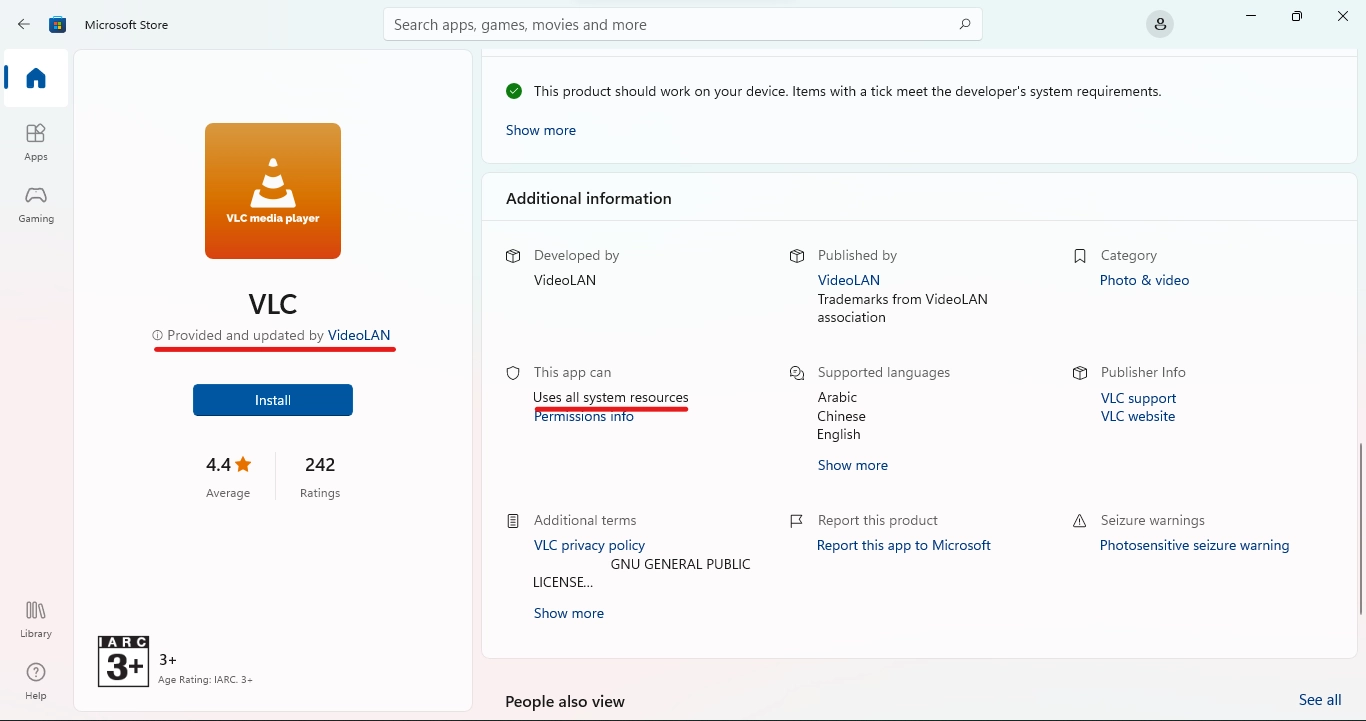
Task: Open the Gaming section in sidebar
Action: [36, 204]
